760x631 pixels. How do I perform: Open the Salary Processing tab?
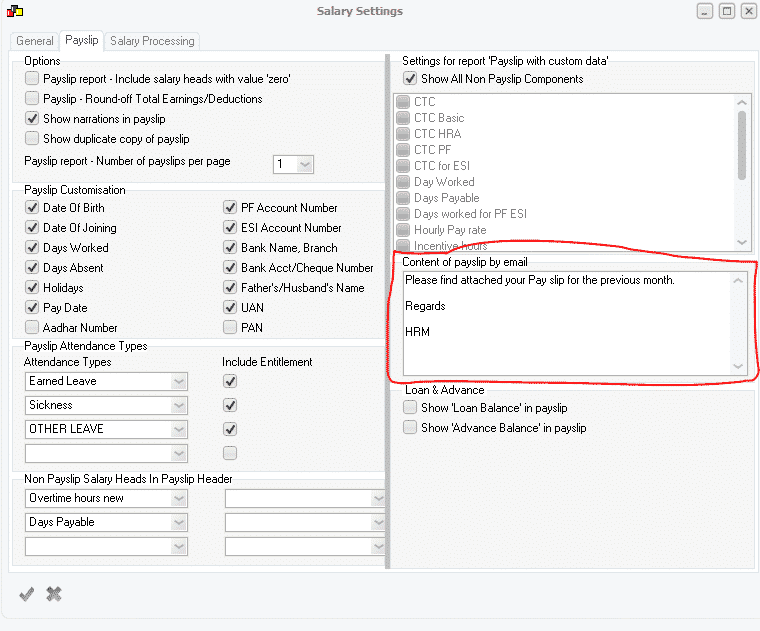pyautogui.click(x=152, y=41)
